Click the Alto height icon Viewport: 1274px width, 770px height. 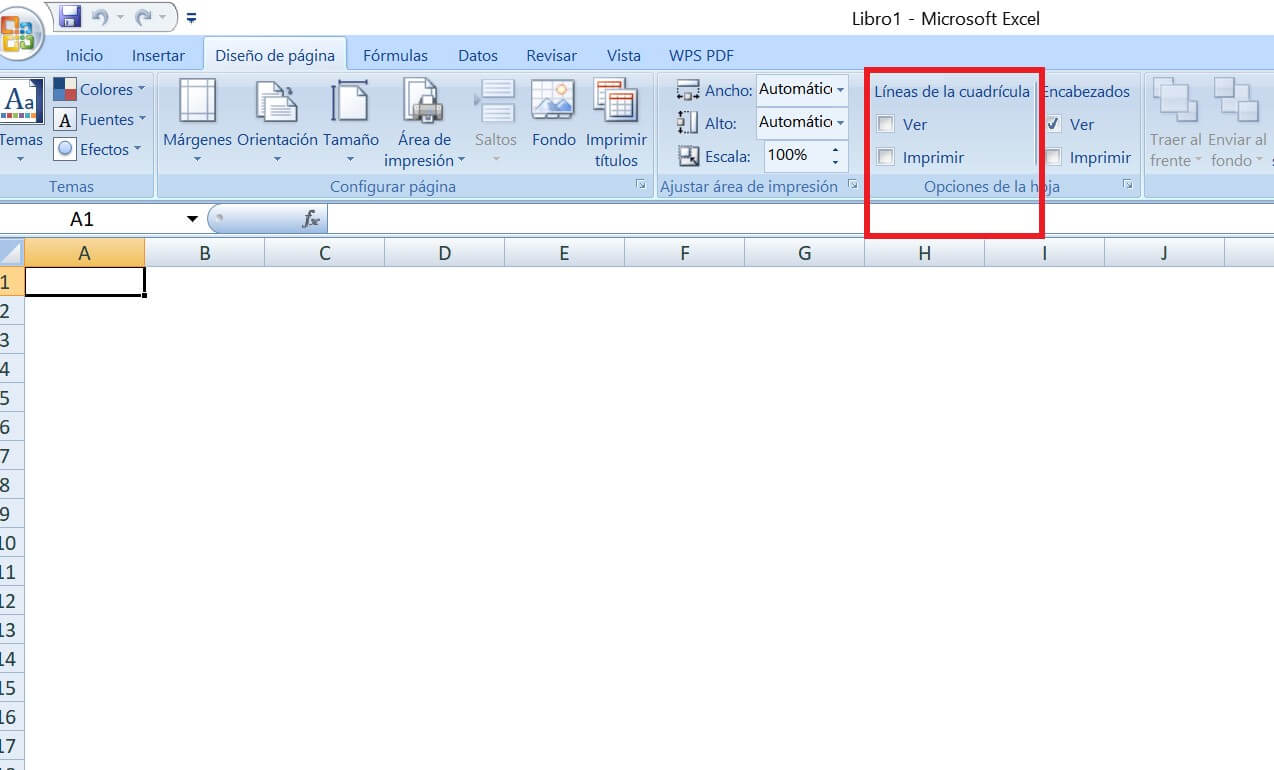click(x=688, y=123)
